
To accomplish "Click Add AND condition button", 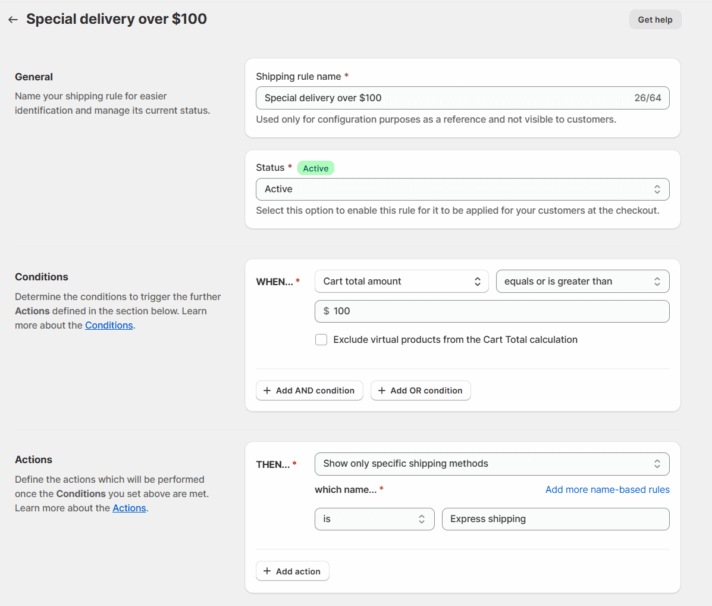I will click(x=309, y=391).
